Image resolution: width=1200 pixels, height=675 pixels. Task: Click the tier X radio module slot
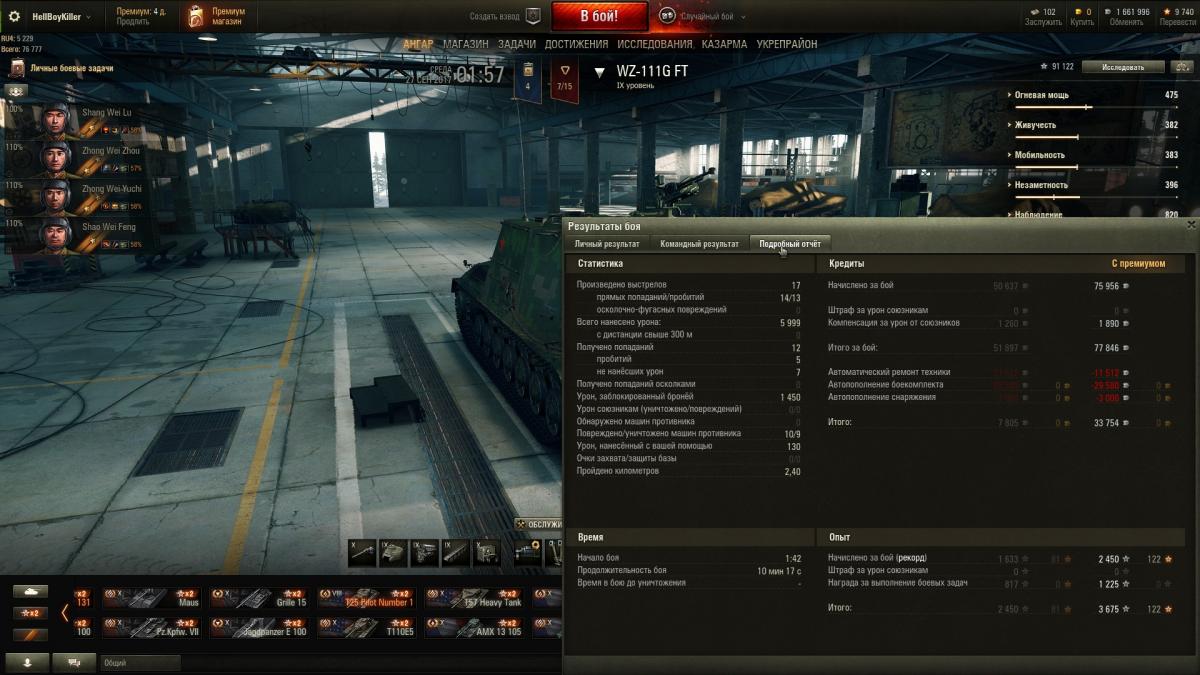[486, 552]
